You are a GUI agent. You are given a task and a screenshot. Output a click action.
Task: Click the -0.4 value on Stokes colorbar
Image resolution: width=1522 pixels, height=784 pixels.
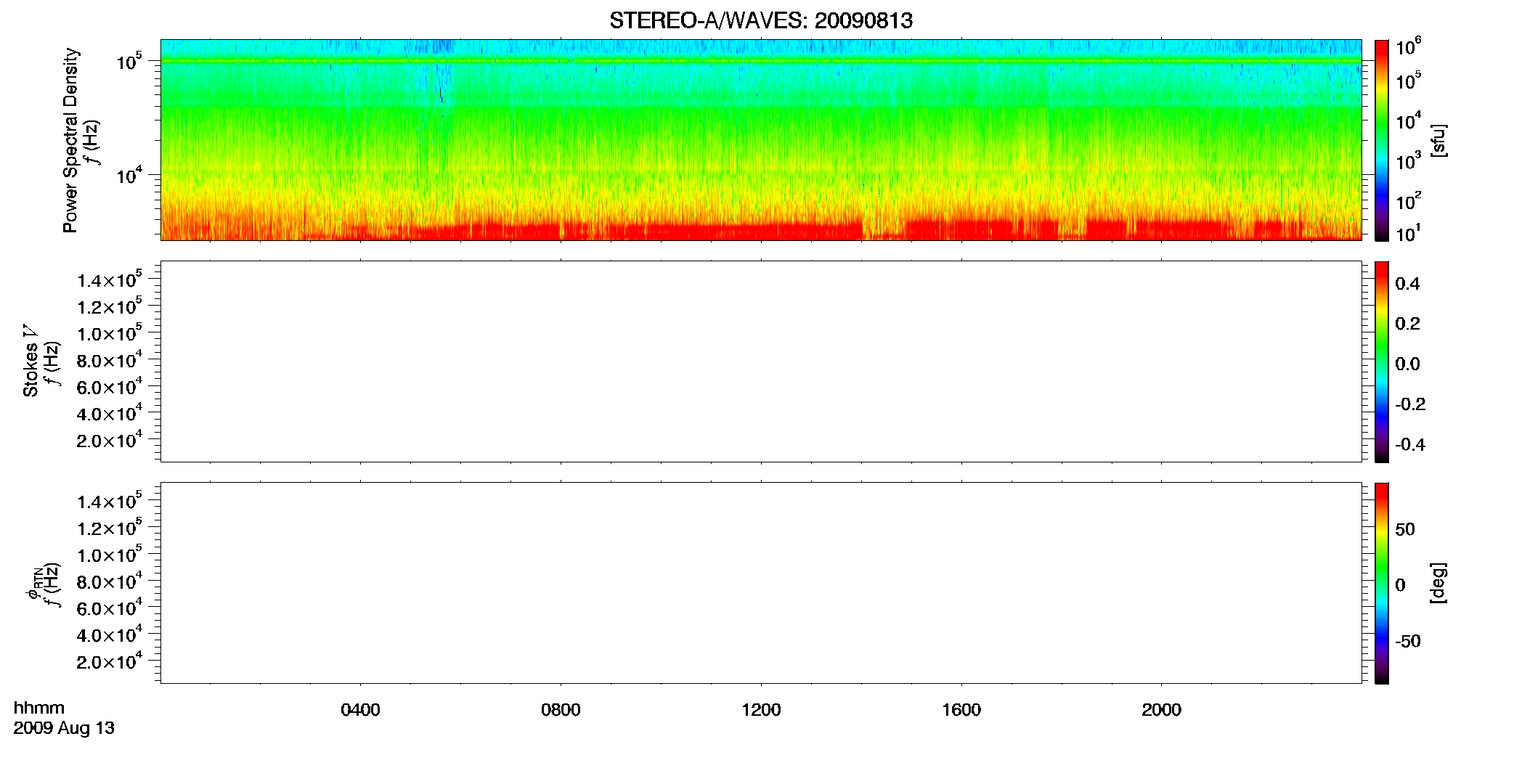[1410, 445]
